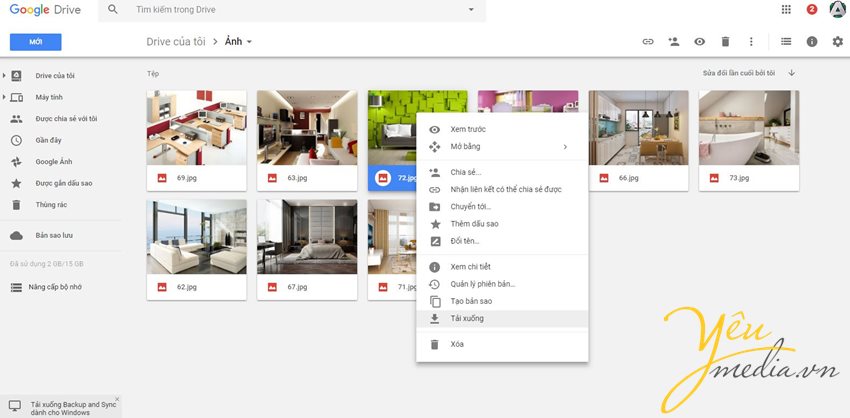Viewport: 850px width, 418px height.
Task: Choose Chia sẻ... in context menu
Action: pyautogui.click(x=502, y=172)
